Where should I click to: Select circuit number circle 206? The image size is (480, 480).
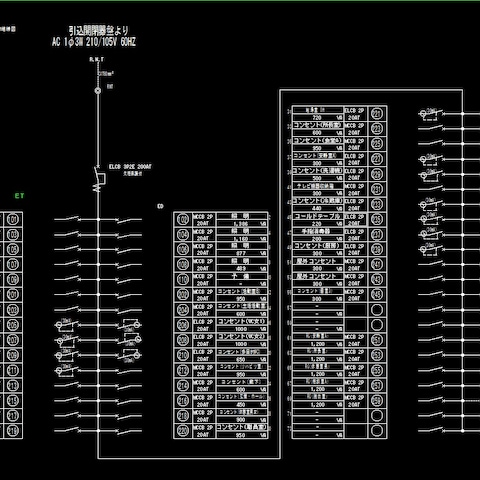[x=183, y=325]
